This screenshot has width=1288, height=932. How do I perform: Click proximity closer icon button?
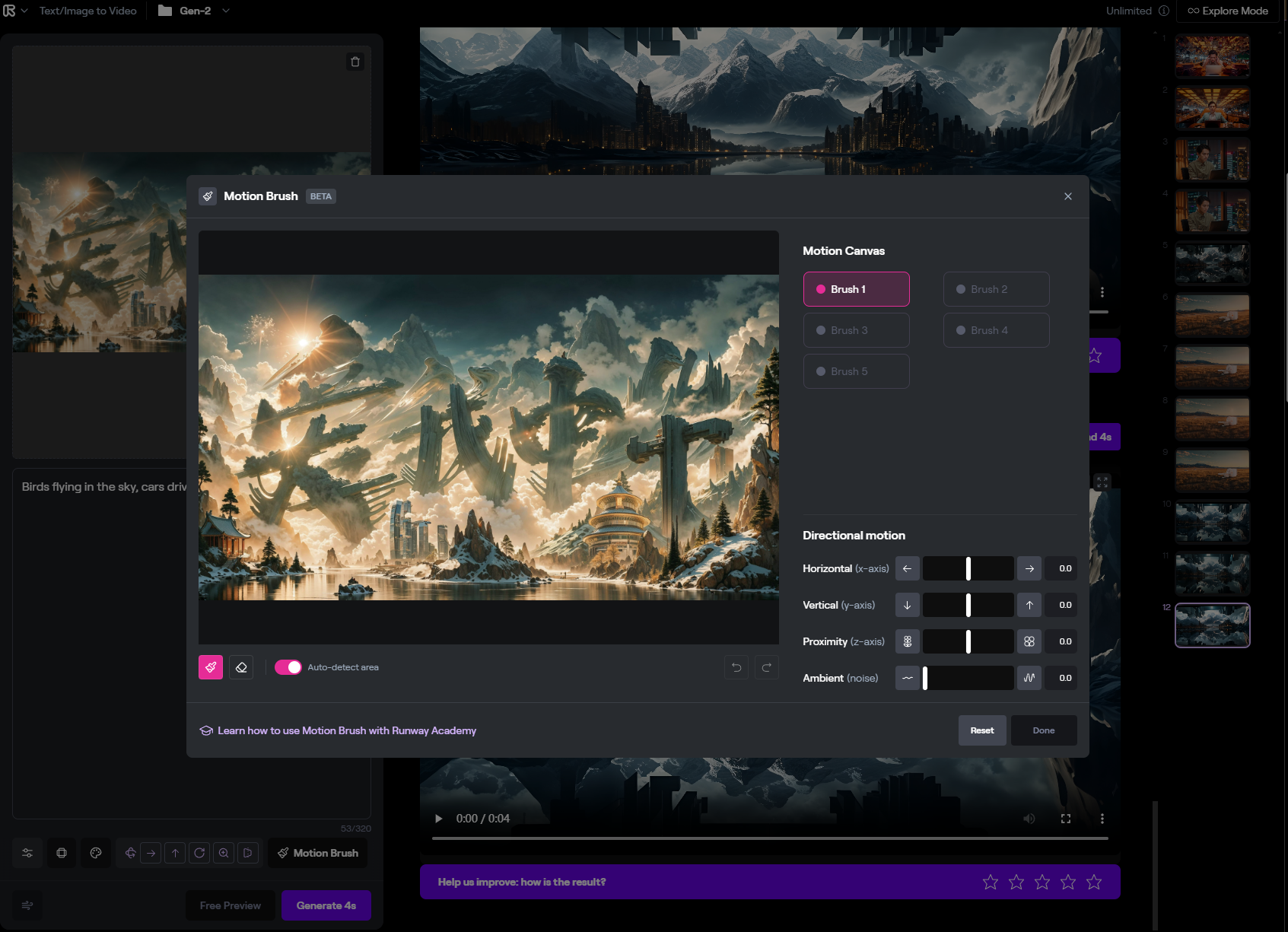[x=1029, y=641]
